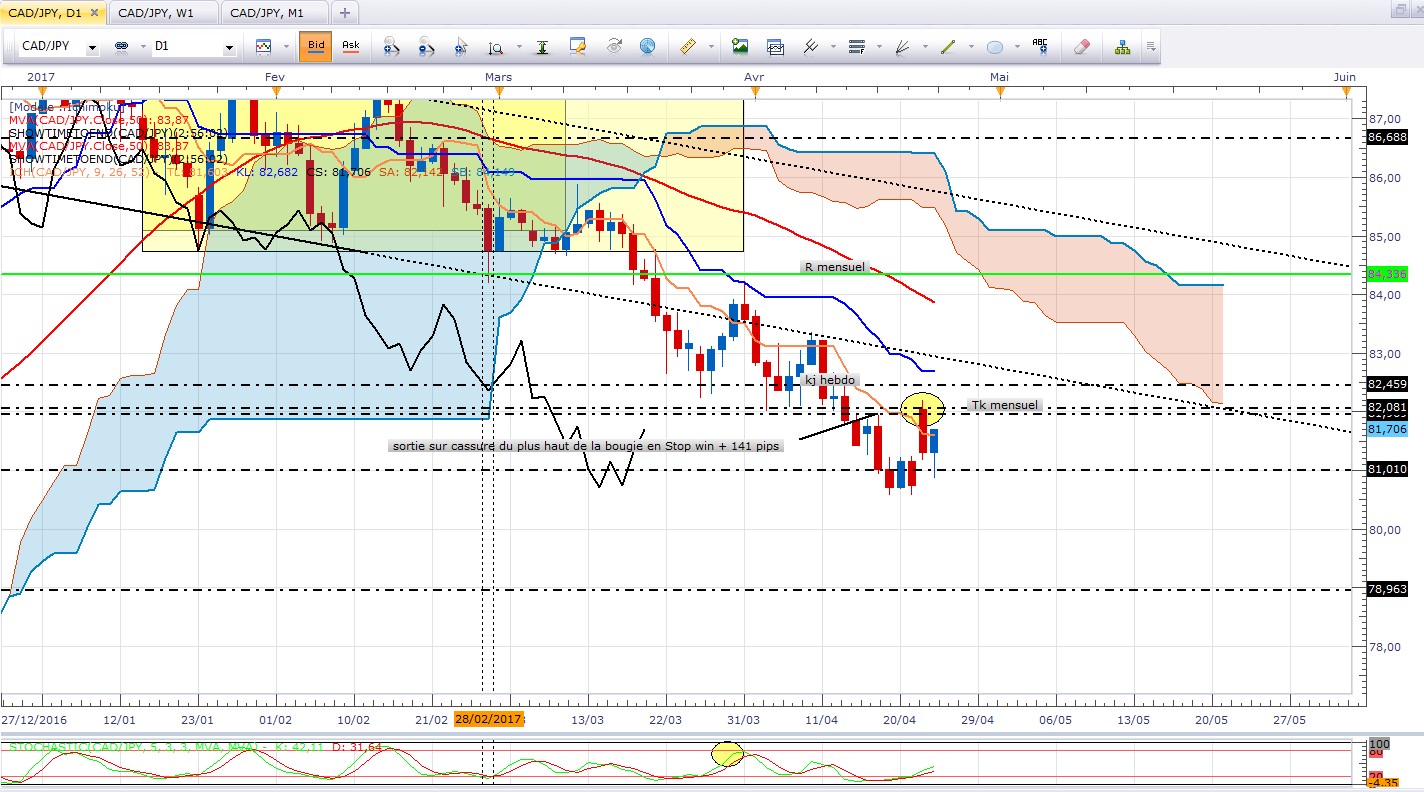Select the eraser tool
Viewport: 1424px width, 792px height.
pyautogui.click(x=1081, y=47)
